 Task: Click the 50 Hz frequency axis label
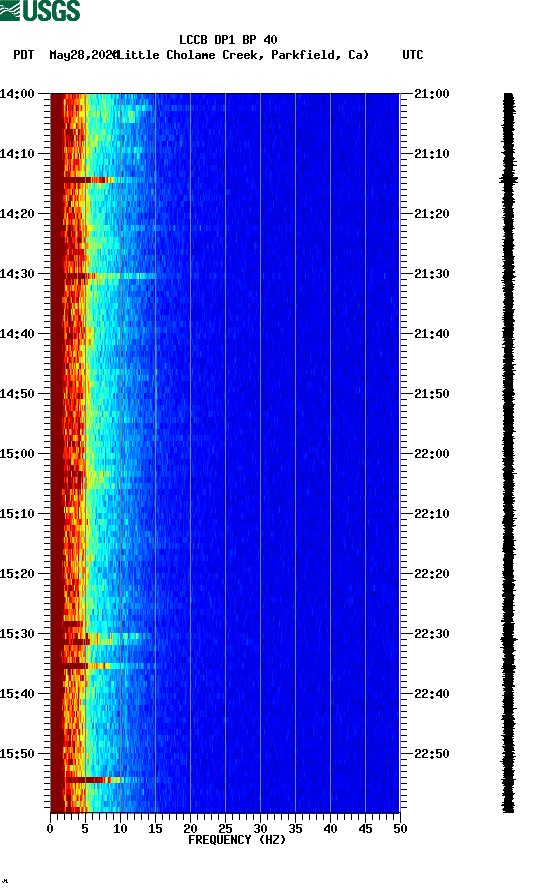(x=400, y=829)
